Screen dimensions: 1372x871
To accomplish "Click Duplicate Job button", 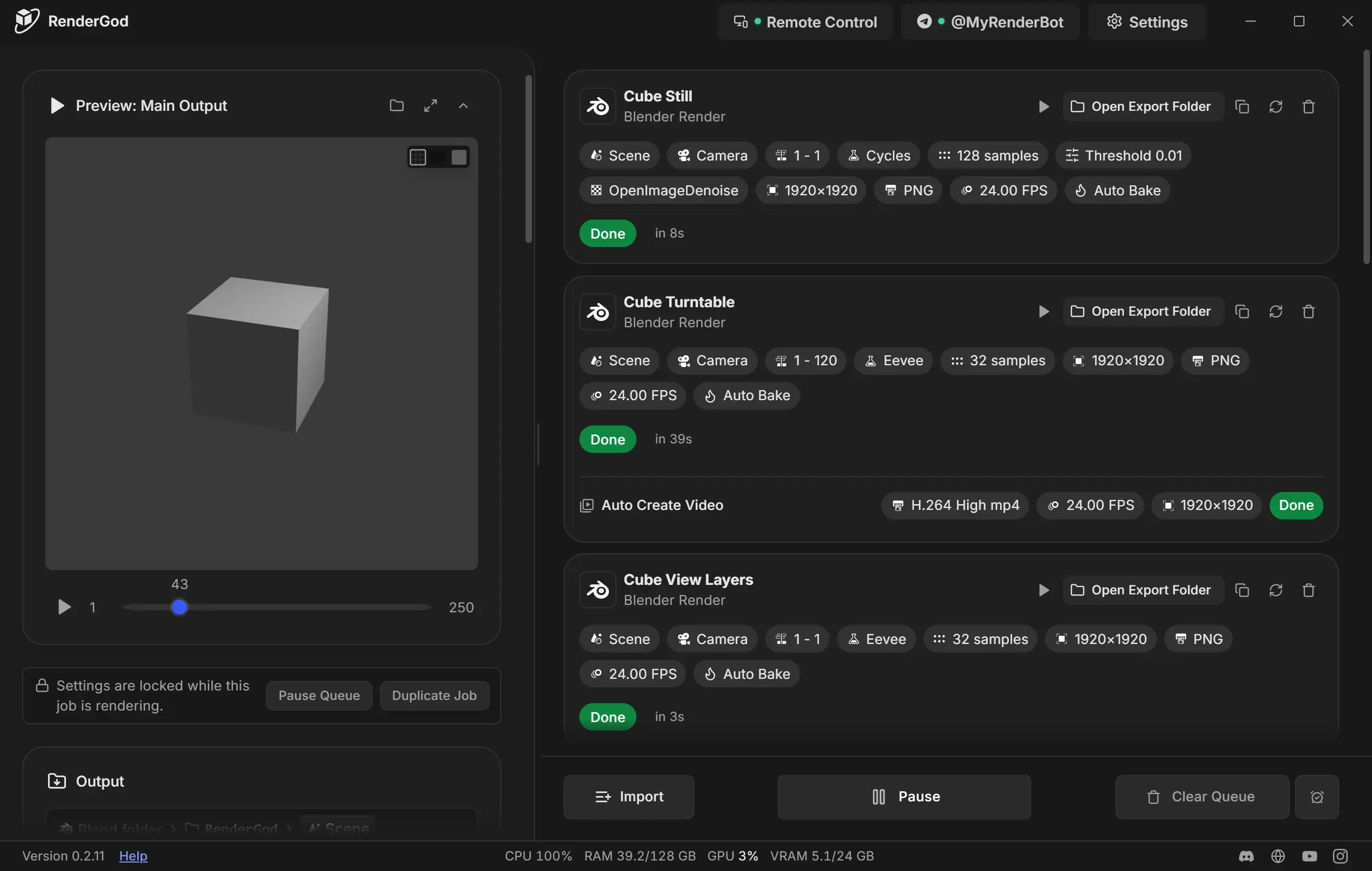I will [434, 695].
